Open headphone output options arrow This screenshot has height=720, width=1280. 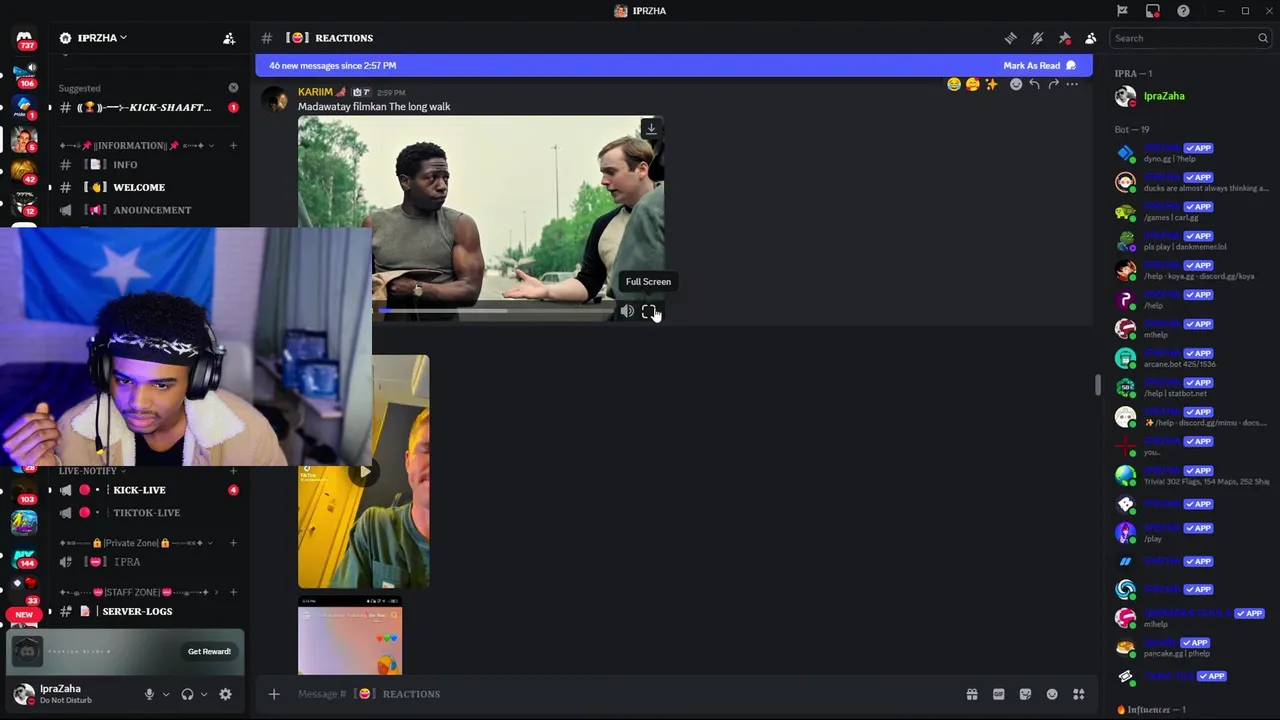204,694
